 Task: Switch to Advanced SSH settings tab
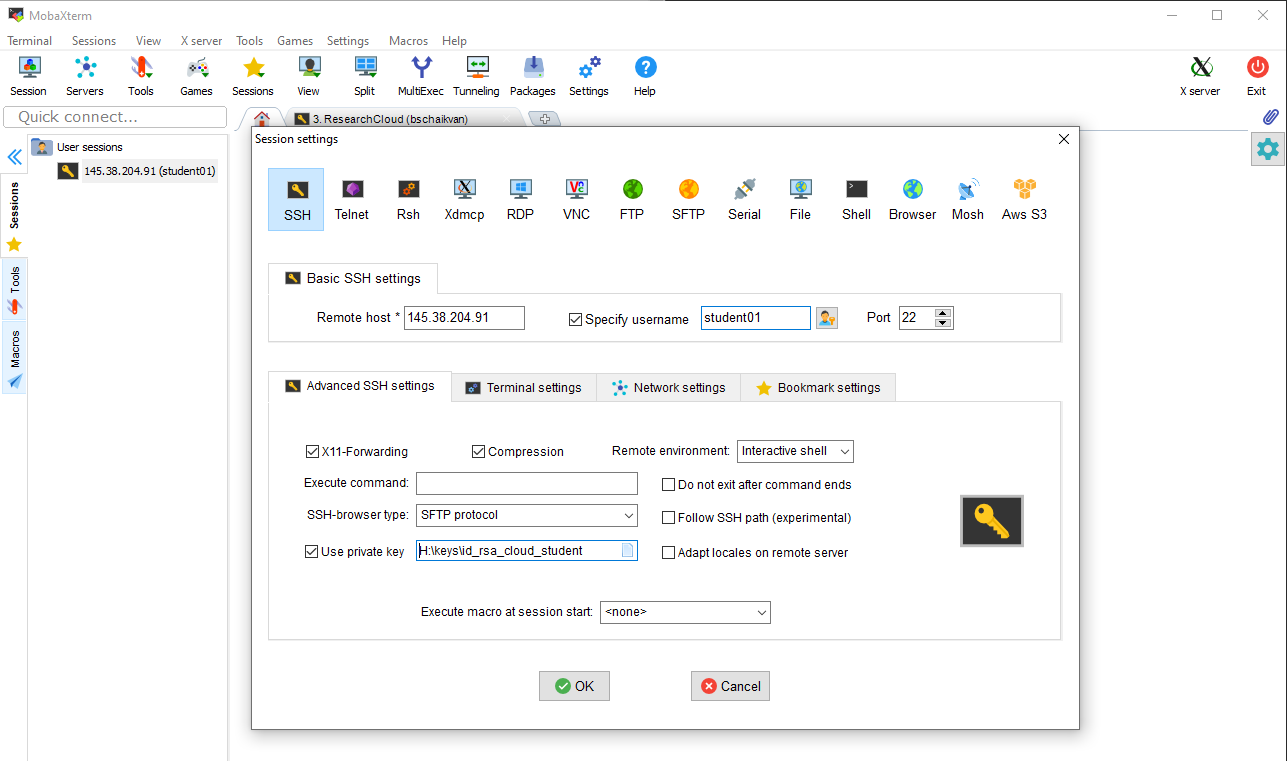tap(360, 386)
